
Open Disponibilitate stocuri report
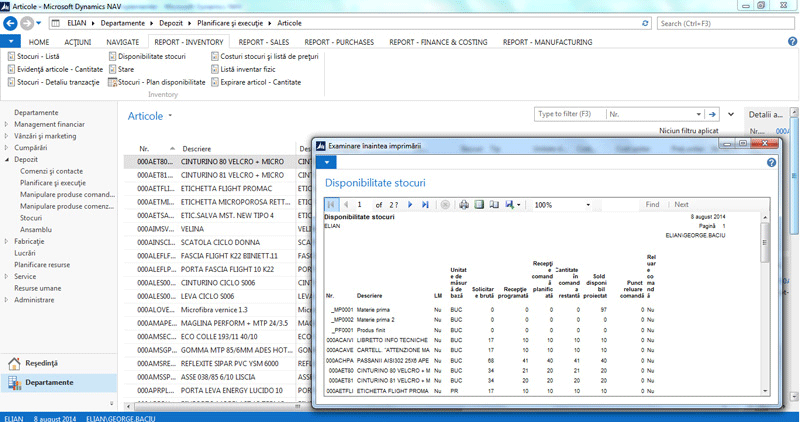click(147, 56)
